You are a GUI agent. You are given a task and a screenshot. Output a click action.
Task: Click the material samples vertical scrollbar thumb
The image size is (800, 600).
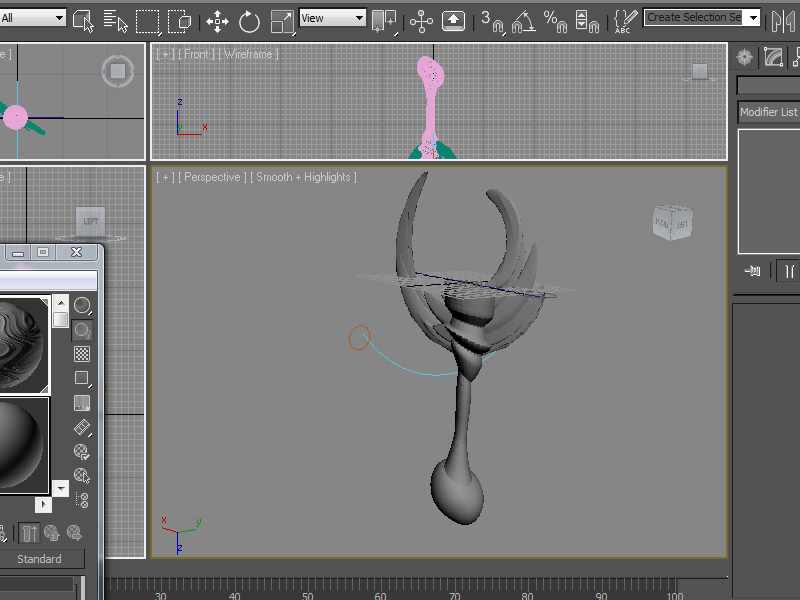click(60, 320)
